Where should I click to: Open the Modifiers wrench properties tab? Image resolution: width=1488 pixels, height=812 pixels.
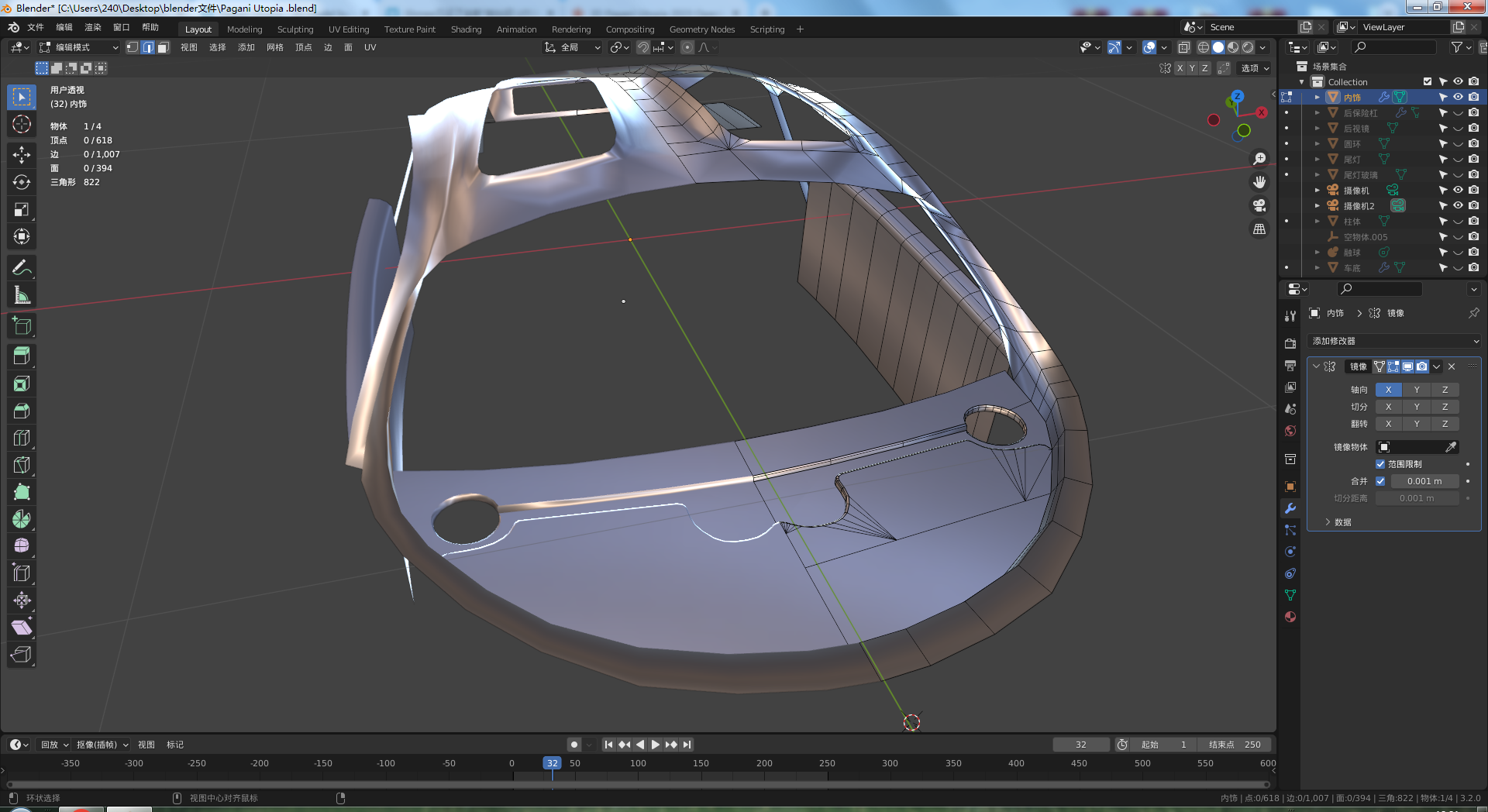click(1290, 508)
